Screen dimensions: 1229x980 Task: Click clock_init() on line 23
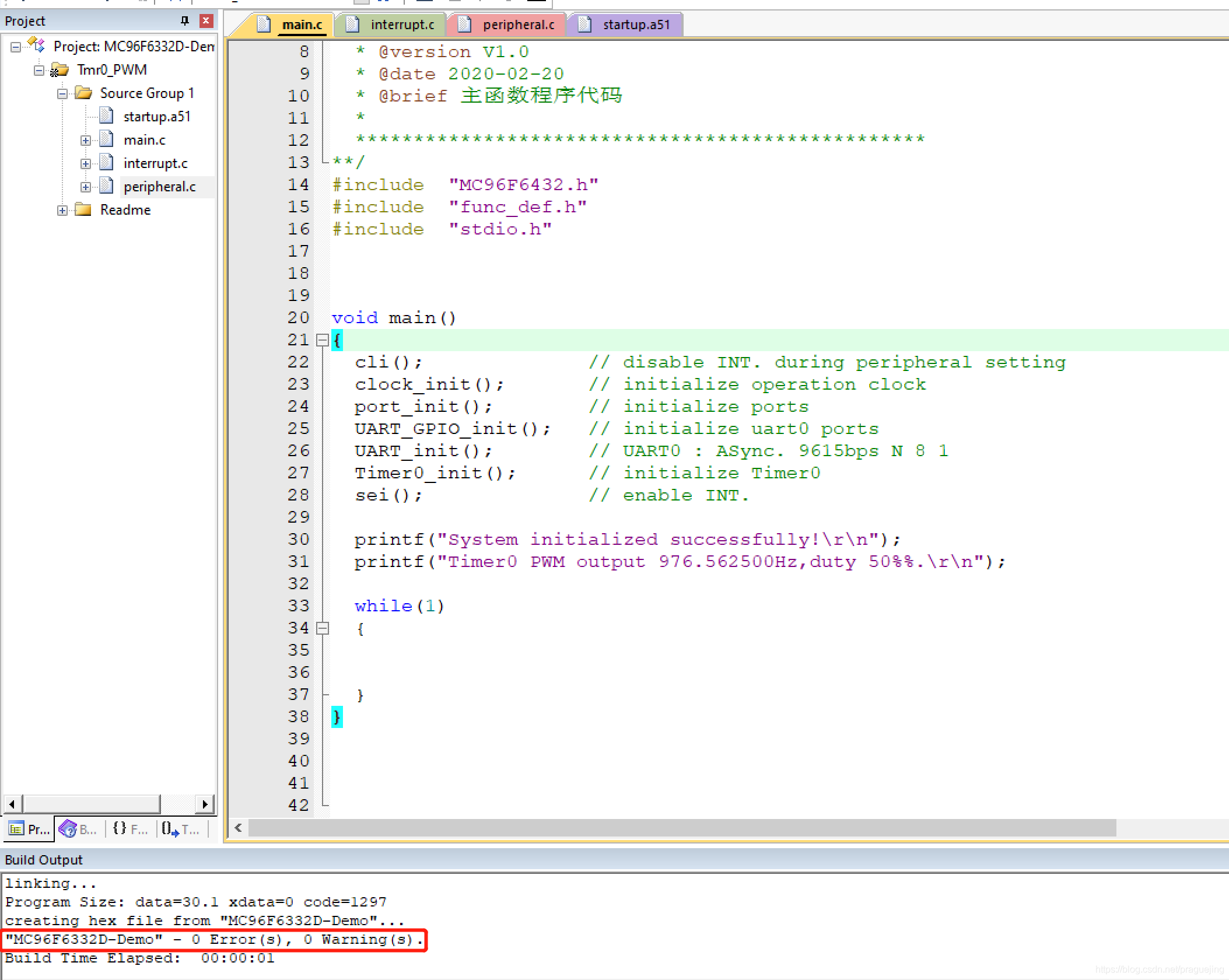[429, 384]
